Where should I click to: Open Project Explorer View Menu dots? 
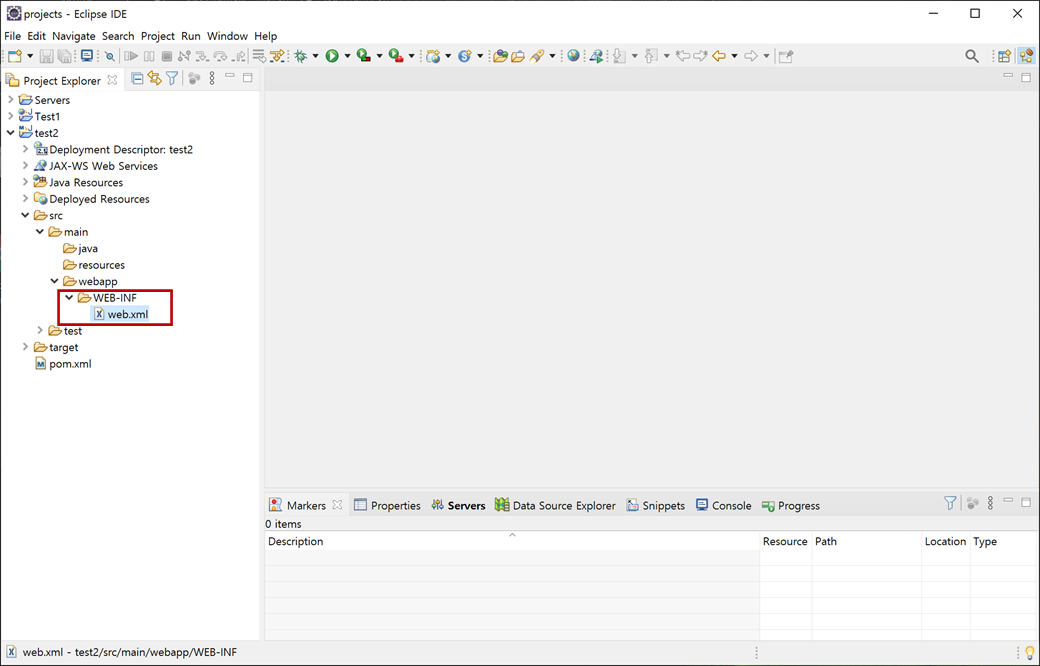coord(212,79)
